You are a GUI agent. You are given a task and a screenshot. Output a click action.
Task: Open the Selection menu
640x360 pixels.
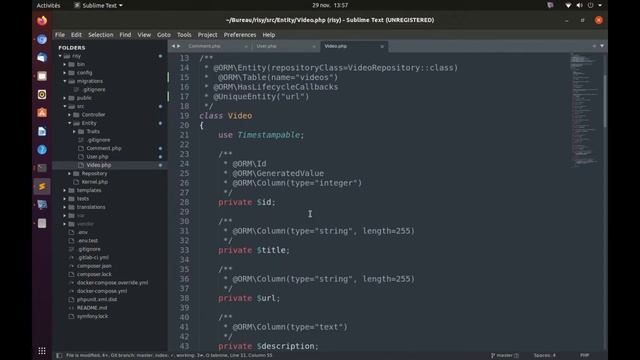coord(100,35)
